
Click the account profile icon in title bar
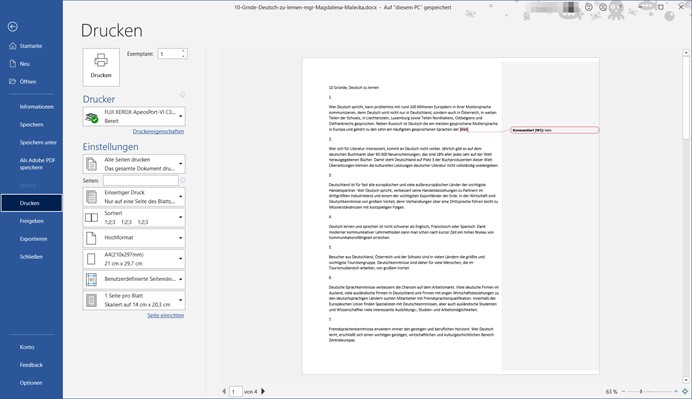point(603,7)
